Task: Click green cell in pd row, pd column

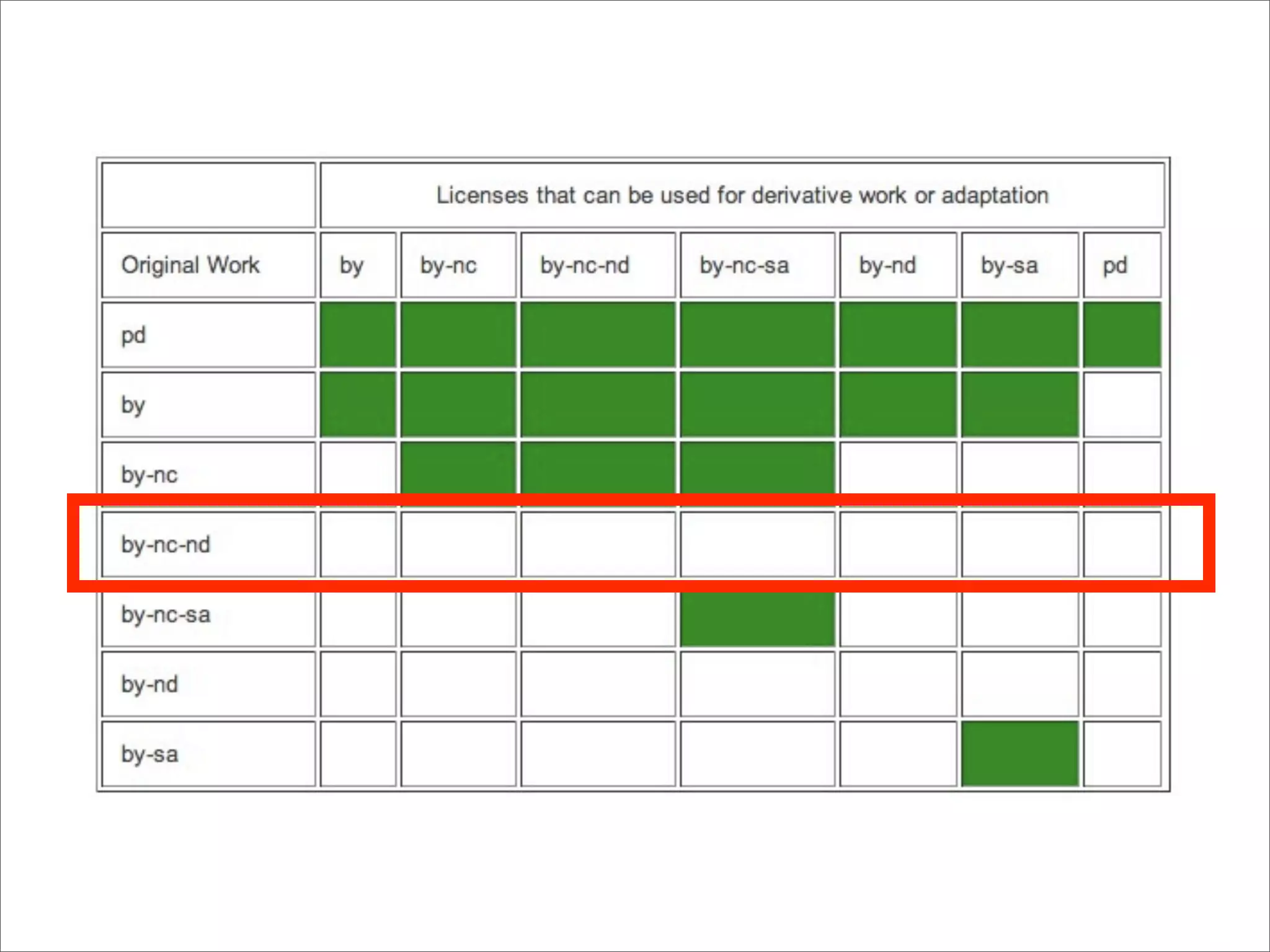Action: [1122, 335]
